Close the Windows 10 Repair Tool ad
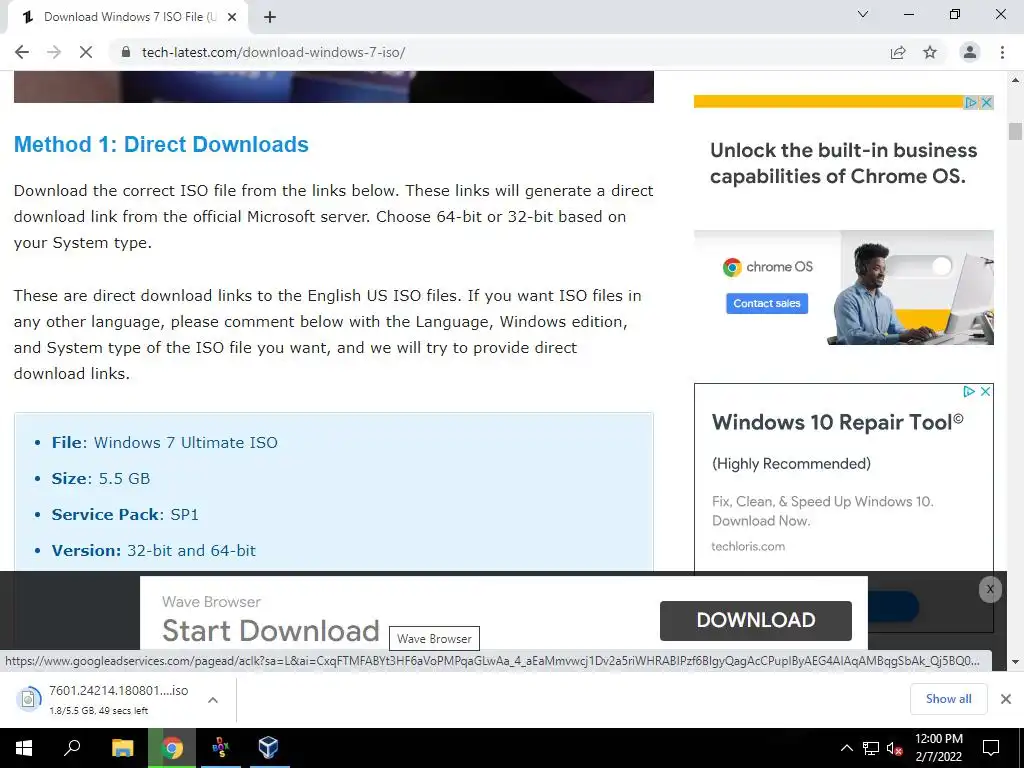The width and height of the screenshot is (1024, 768). pyautogui.click(x=985, y=391)
